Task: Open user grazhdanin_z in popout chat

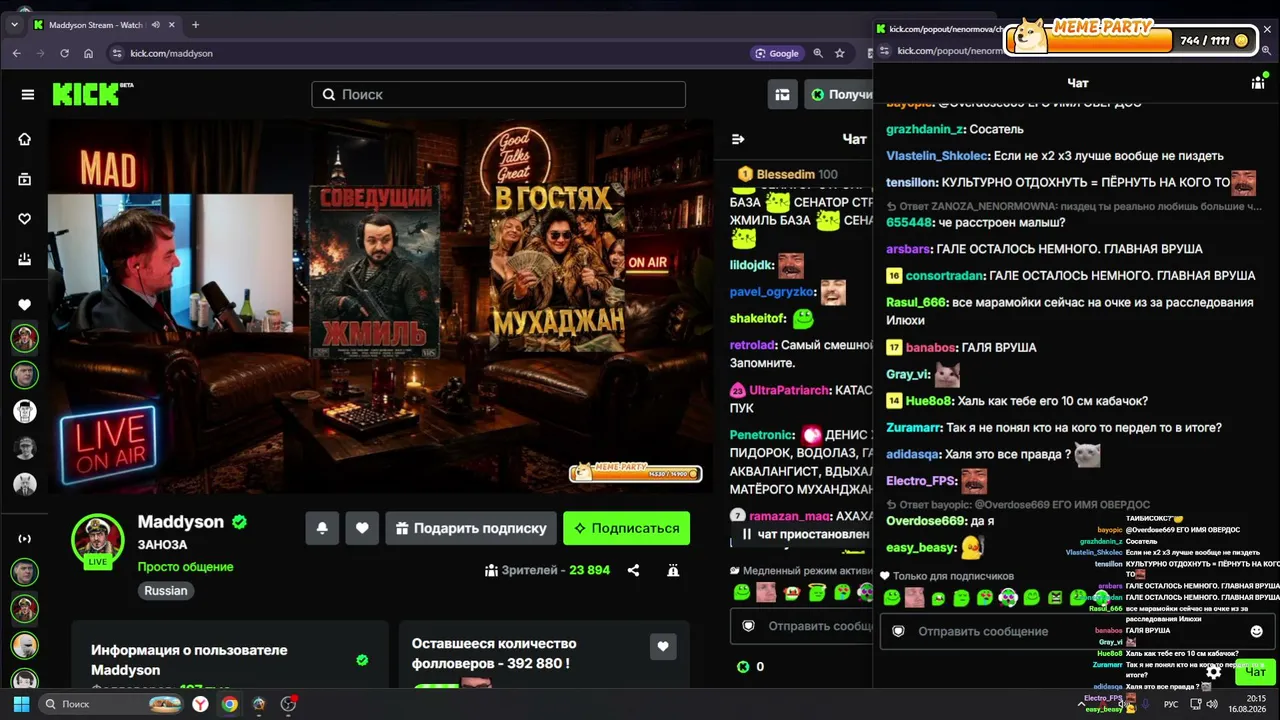Action: click(x=923, y=129)
